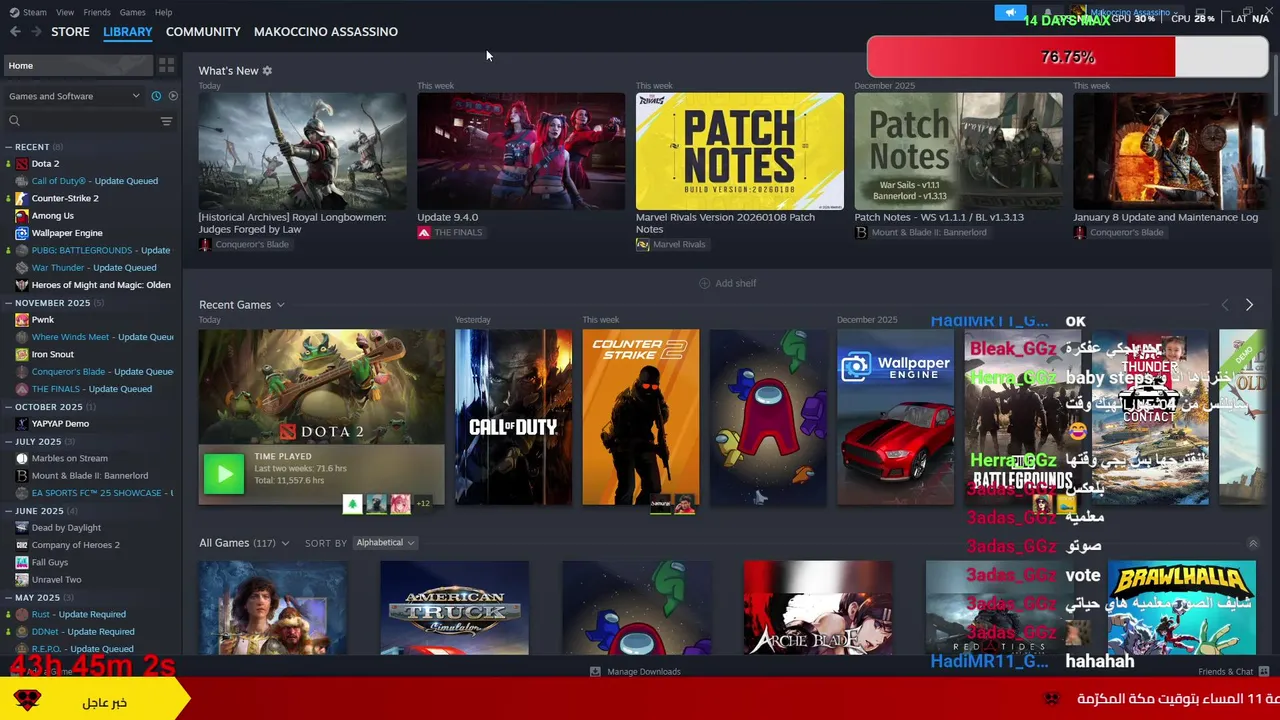Click Dota 2 icon in sidebar

pos(22,163)
